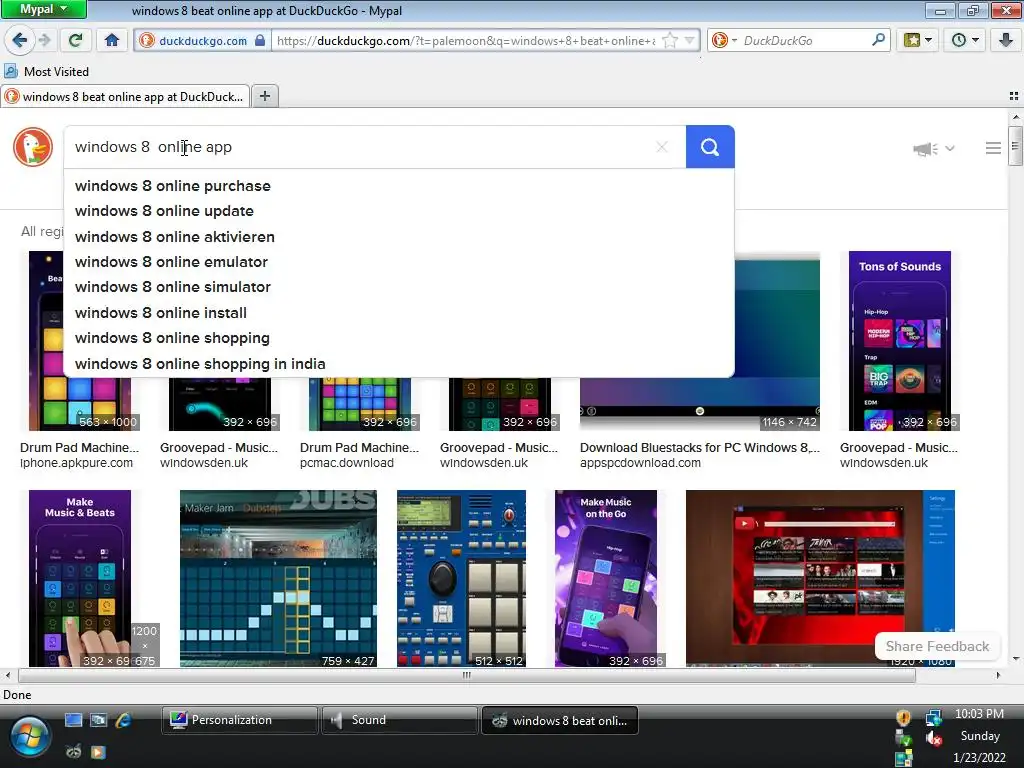Viewport: 1024px width, 768px height.
Task: Open the red YouTube desktop screenshot thumbnail
Action: (x=820, y=578)
